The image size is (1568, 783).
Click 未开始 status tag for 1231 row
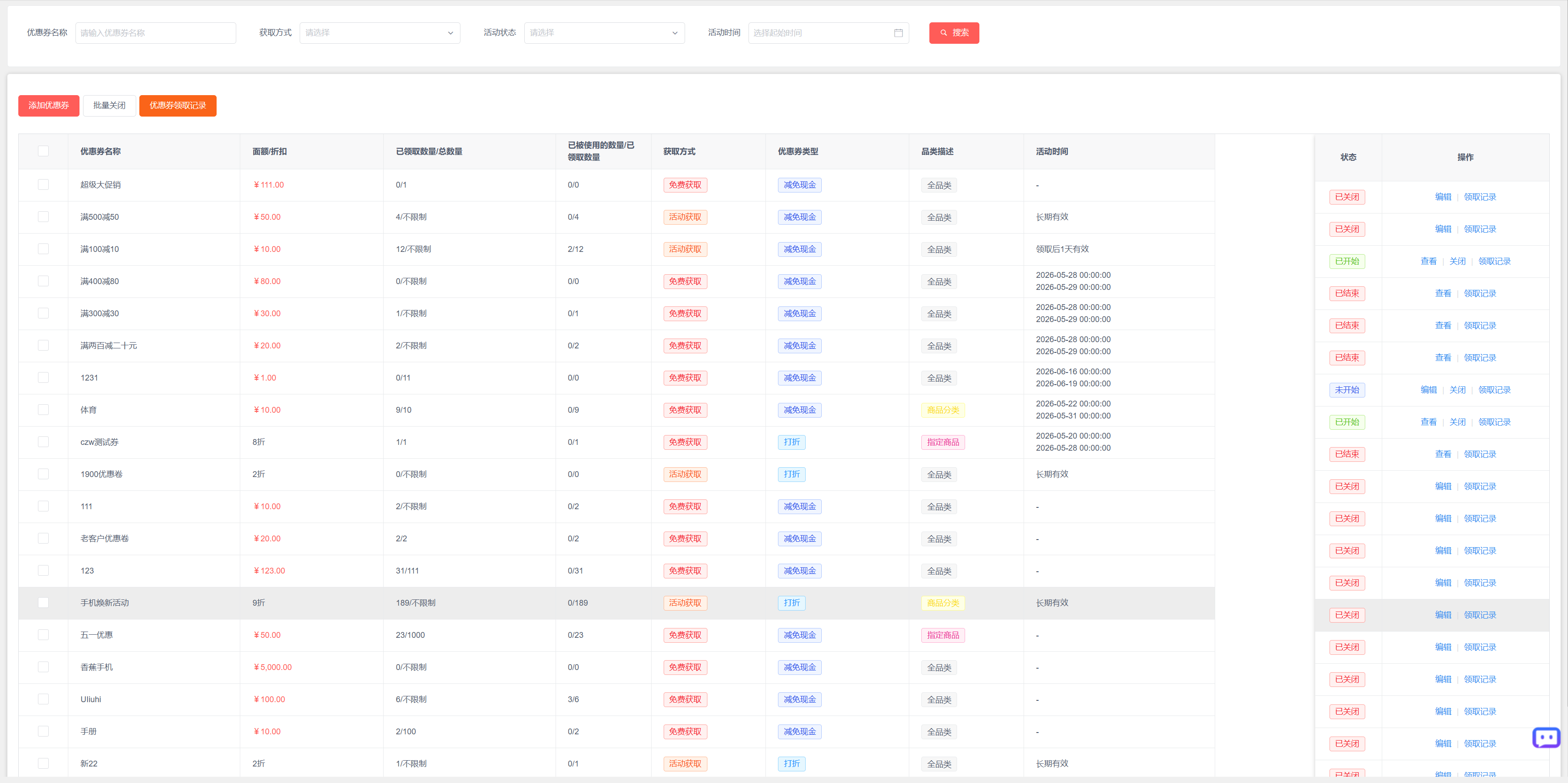coord(1346,389)
